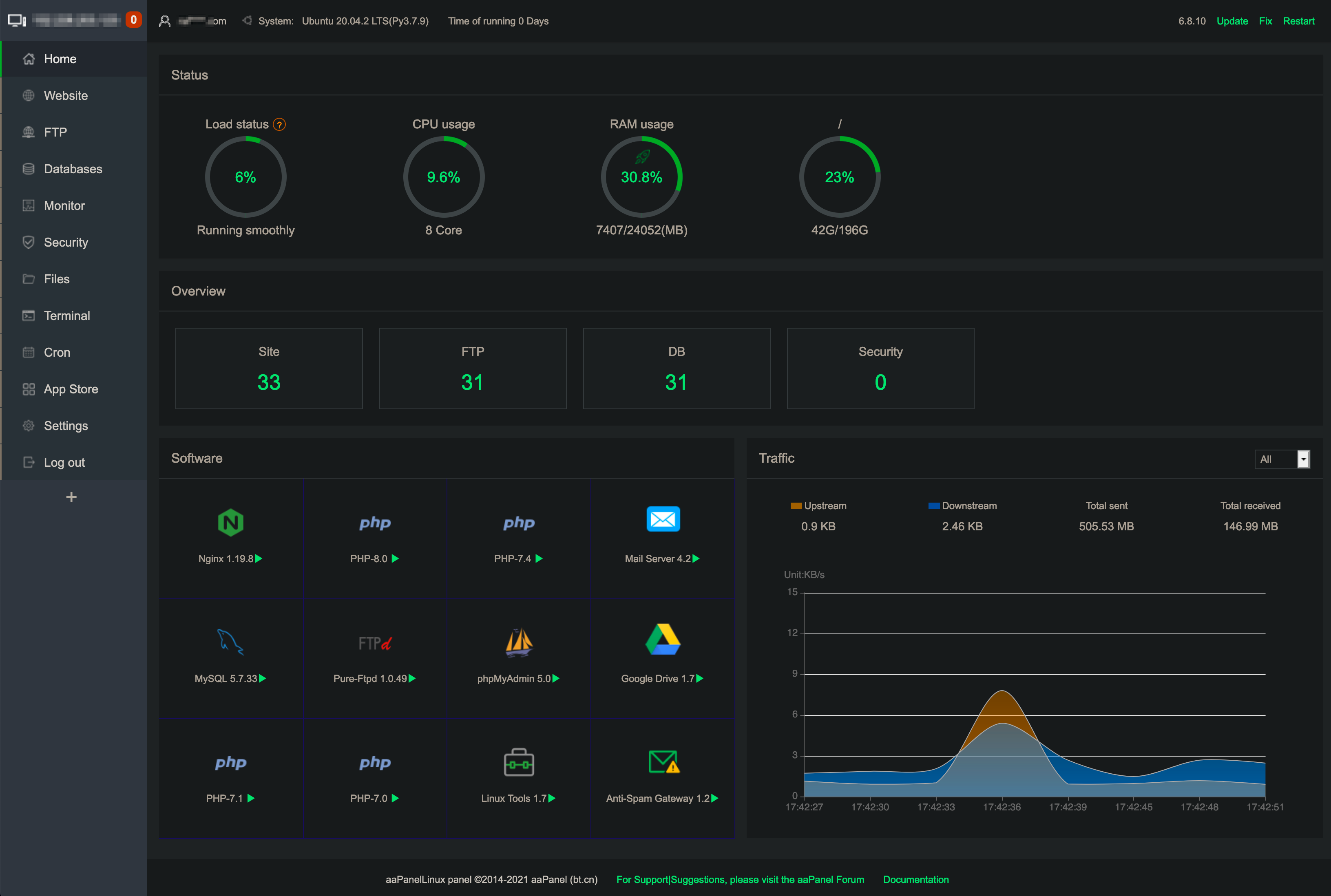Click the CPU usage circular gauge
Viewport: 1331px width, 896px height.
click(444, 177)
